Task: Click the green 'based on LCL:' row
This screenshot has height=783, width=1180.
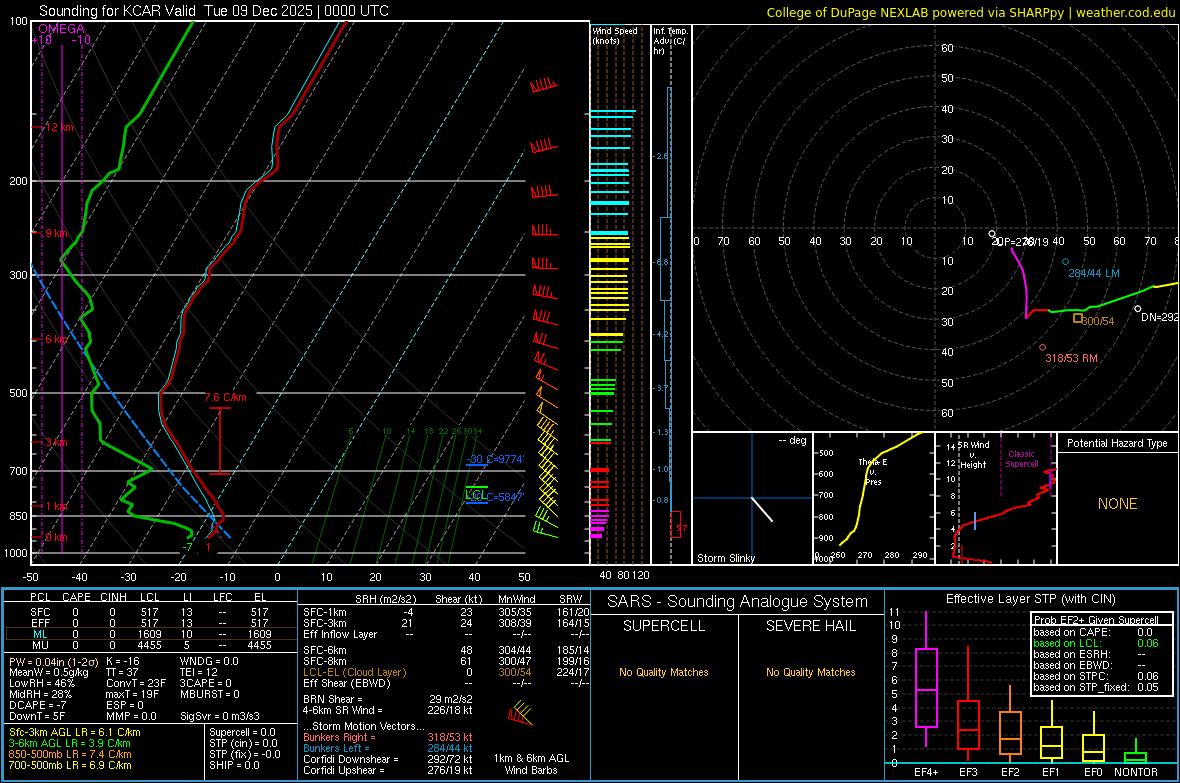Action: point(1096,644)
